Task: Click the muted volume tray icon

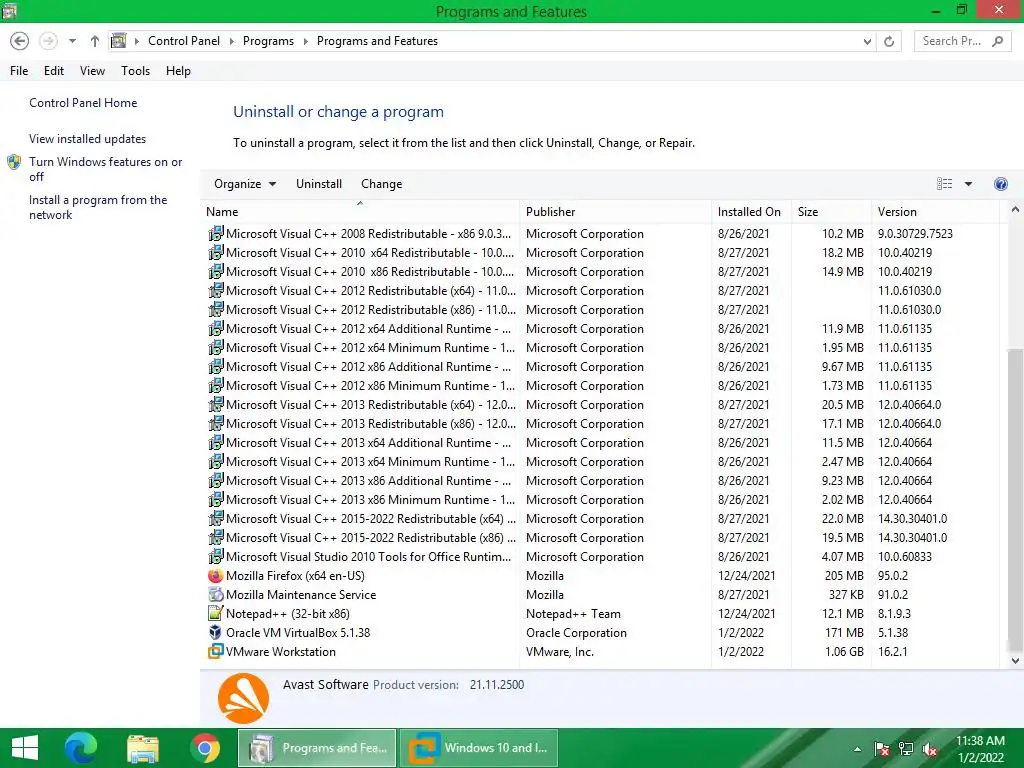Action: [930, 749]
